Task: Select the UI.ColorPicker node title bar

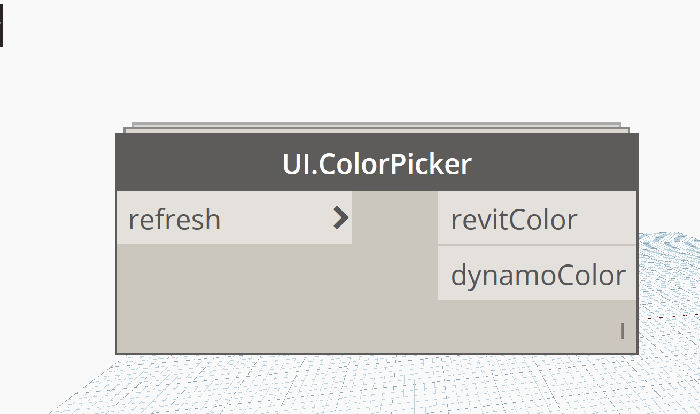Action: (x=376, y=163)
